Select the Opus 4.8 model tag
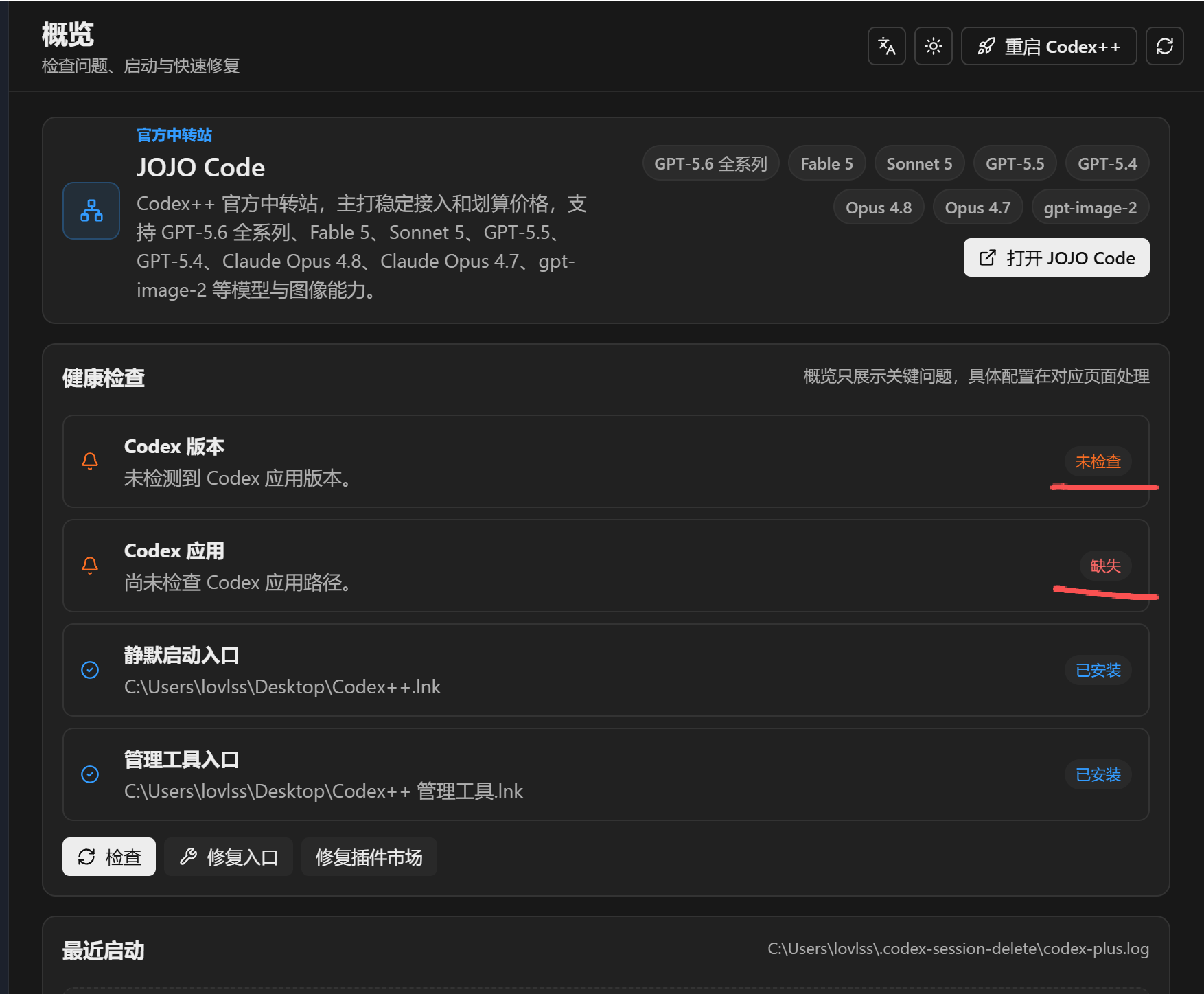This screenshot has height=994, width=1204. [x=879, y=207]
